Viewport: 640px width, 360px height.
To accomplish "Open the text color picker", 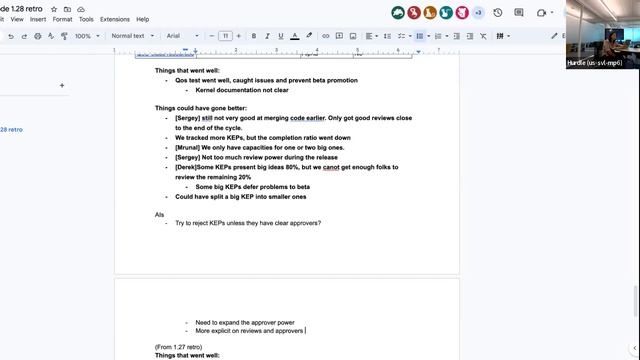I will [295, 36].
